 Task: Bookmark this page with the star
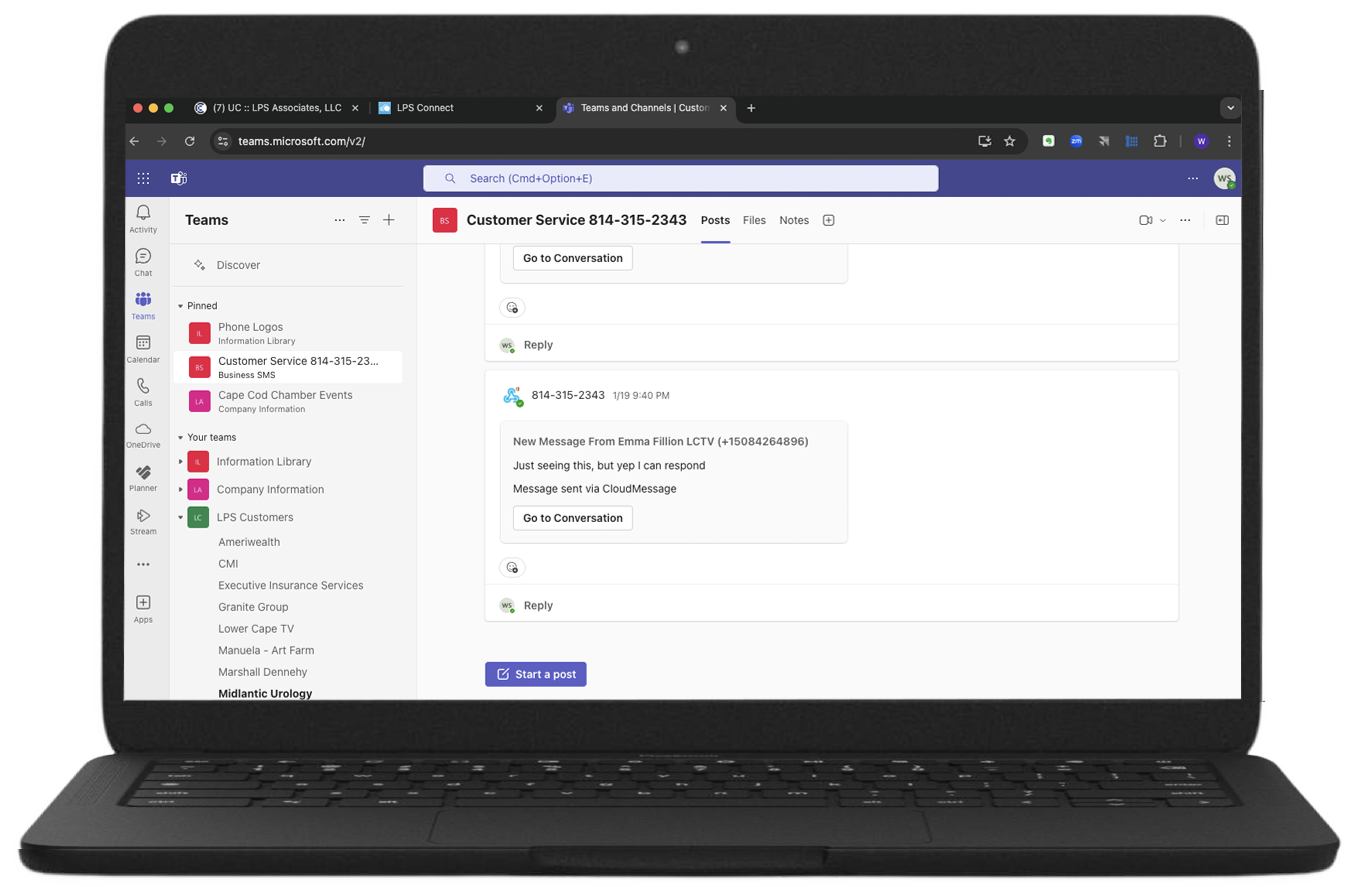pyautogui.click(x=1010, y=141)
